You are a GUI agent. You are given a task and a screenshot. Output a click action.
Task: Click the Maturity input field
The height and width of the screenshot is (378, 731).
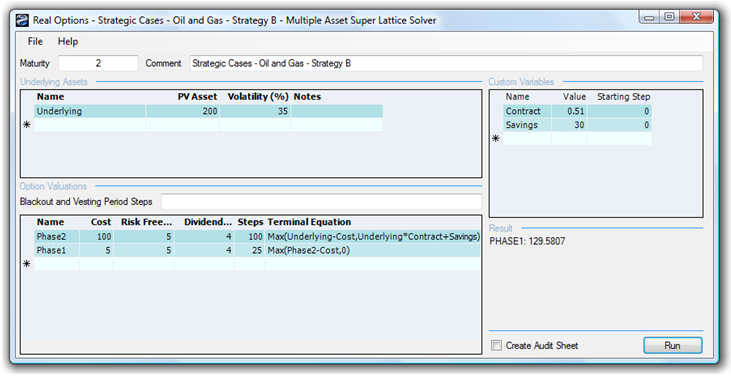[98, 63]
